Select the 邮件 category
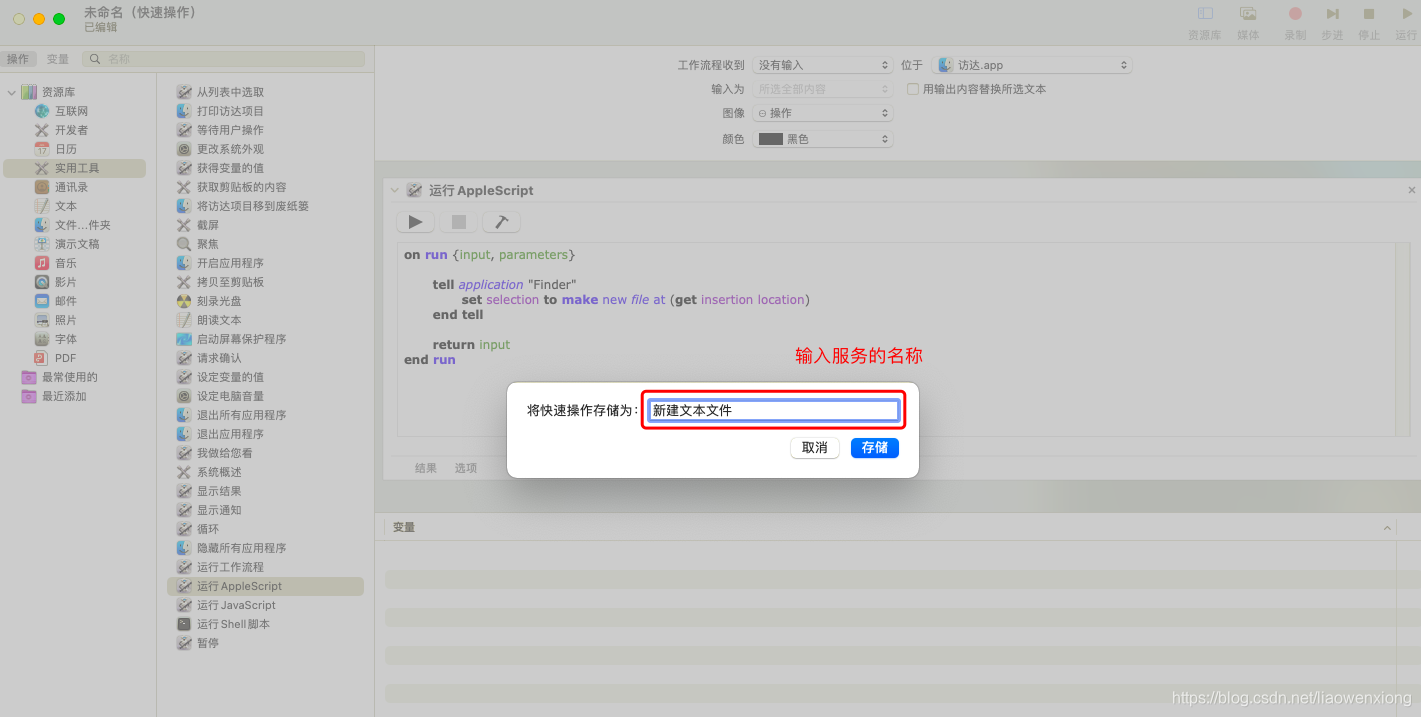 pos(65,301)
